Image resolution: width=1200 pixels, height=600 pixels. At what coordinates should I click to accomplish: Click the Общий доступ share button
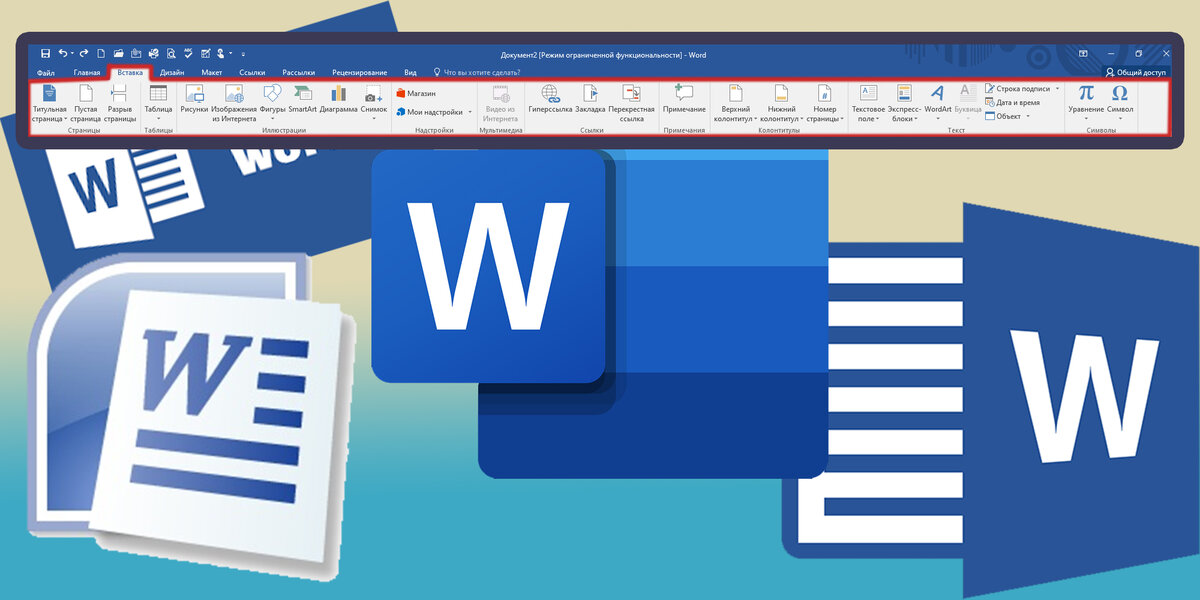pyautogui.click(x=1135, y=72)
